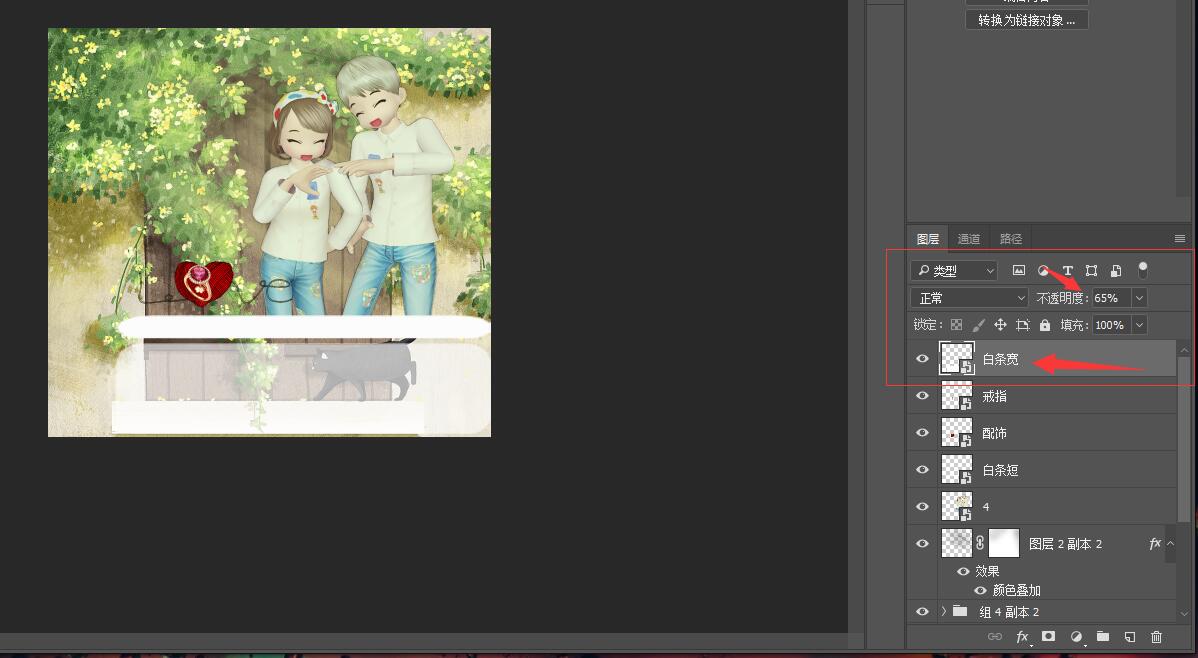Click the folder icon of 组 4 副本 2

point(960,611)
